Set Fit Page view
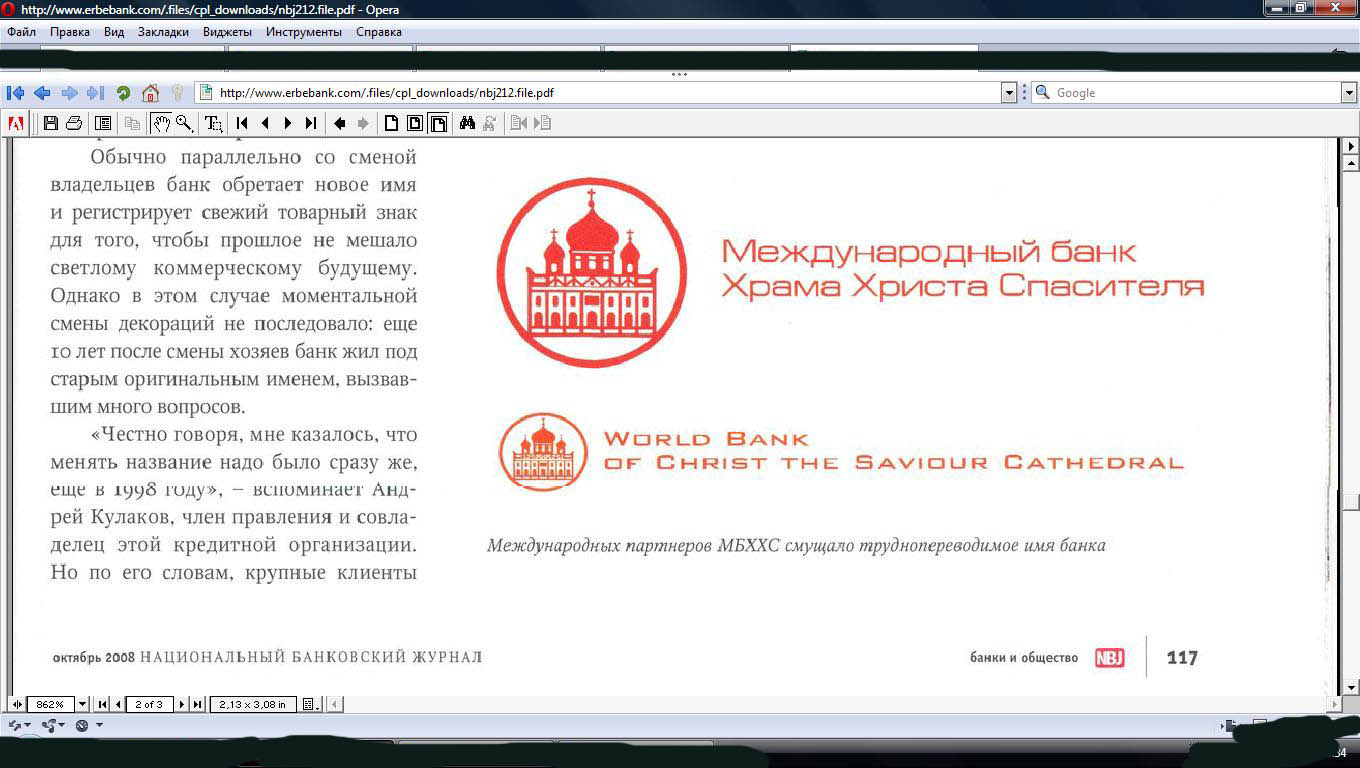This screenshot has width=1360, height=768. (x=415, y=123)
